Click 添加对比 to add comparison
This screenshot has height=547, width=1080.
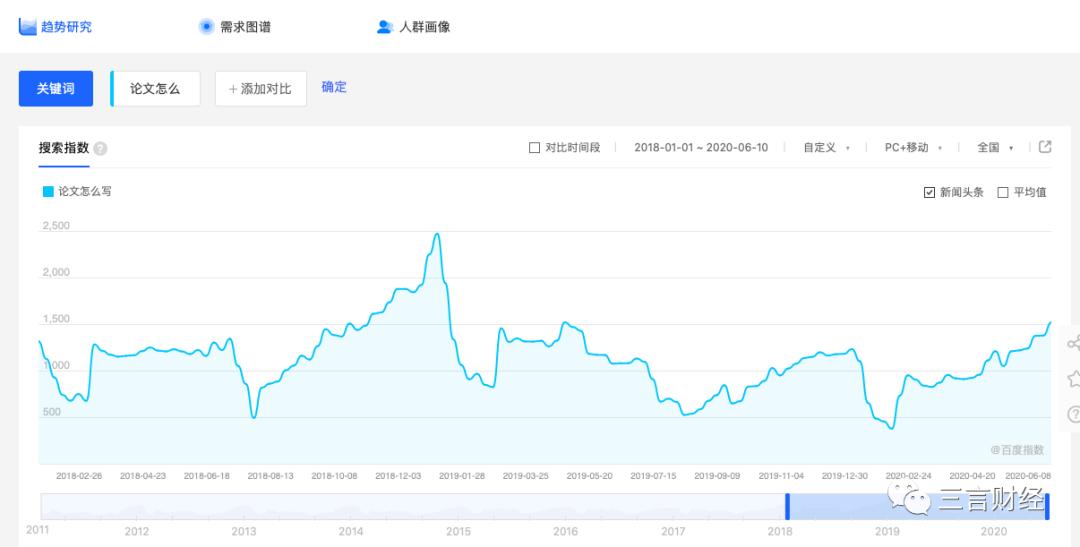pos(260,89)
